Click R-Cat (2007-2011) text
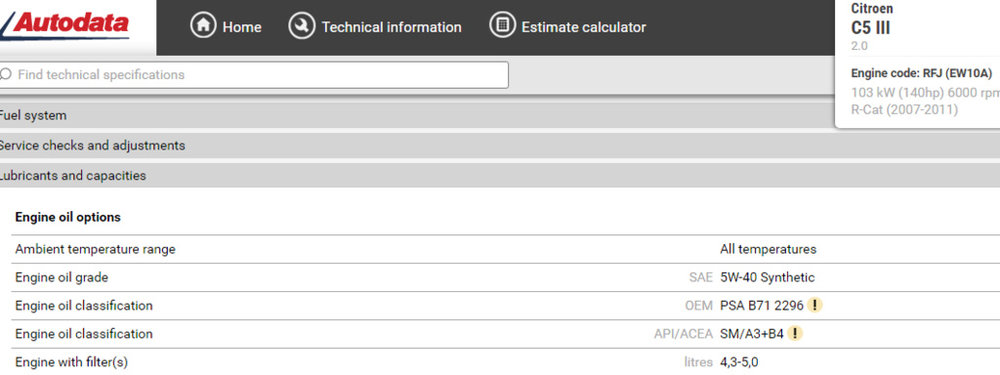 click(x=904, y=110)
